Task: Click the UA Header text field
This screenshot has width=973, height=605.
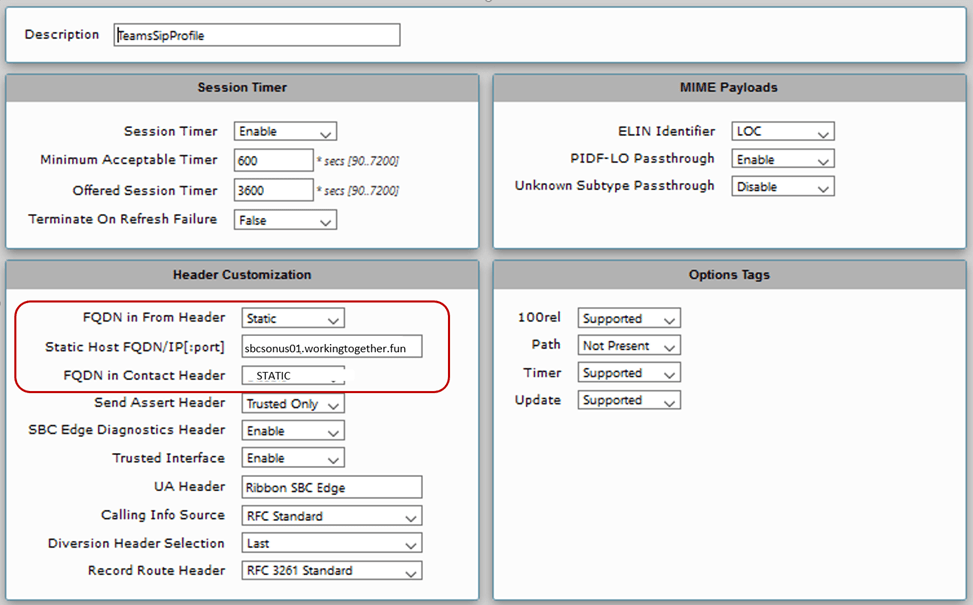Action: pos(332,487)
